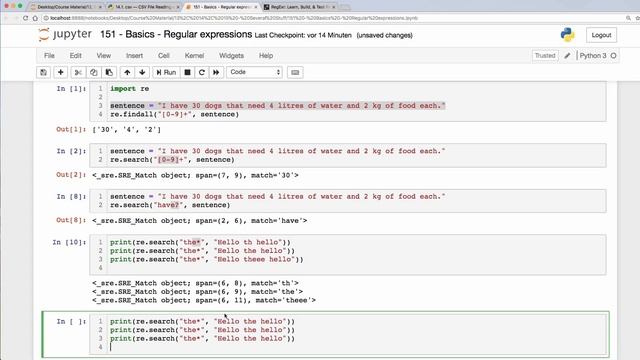Viewport: 640px width, 360px height.
Task: Click into the In [10] print cell
Action: (348, 255)
